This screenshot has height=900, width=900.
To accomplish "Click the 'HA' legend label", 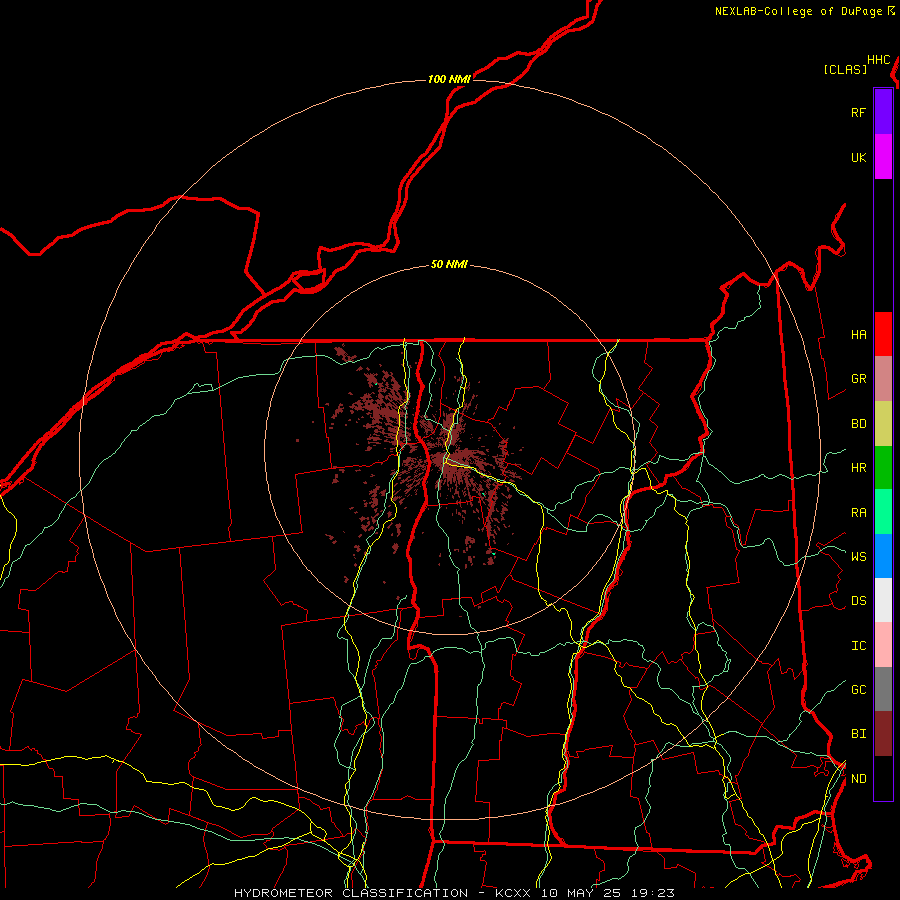I will pyautogui.click(x=858, y=334).
